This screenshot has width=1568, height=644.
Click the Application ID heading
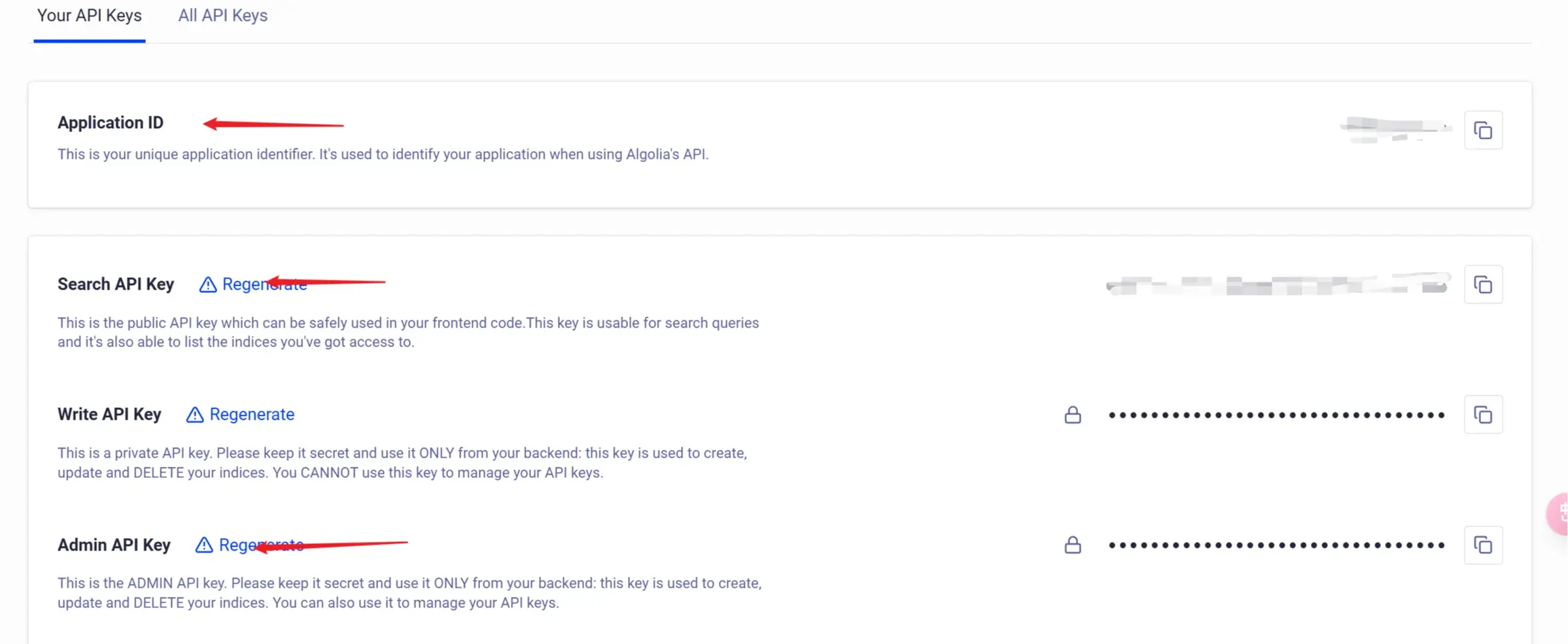tap(110, 122)
